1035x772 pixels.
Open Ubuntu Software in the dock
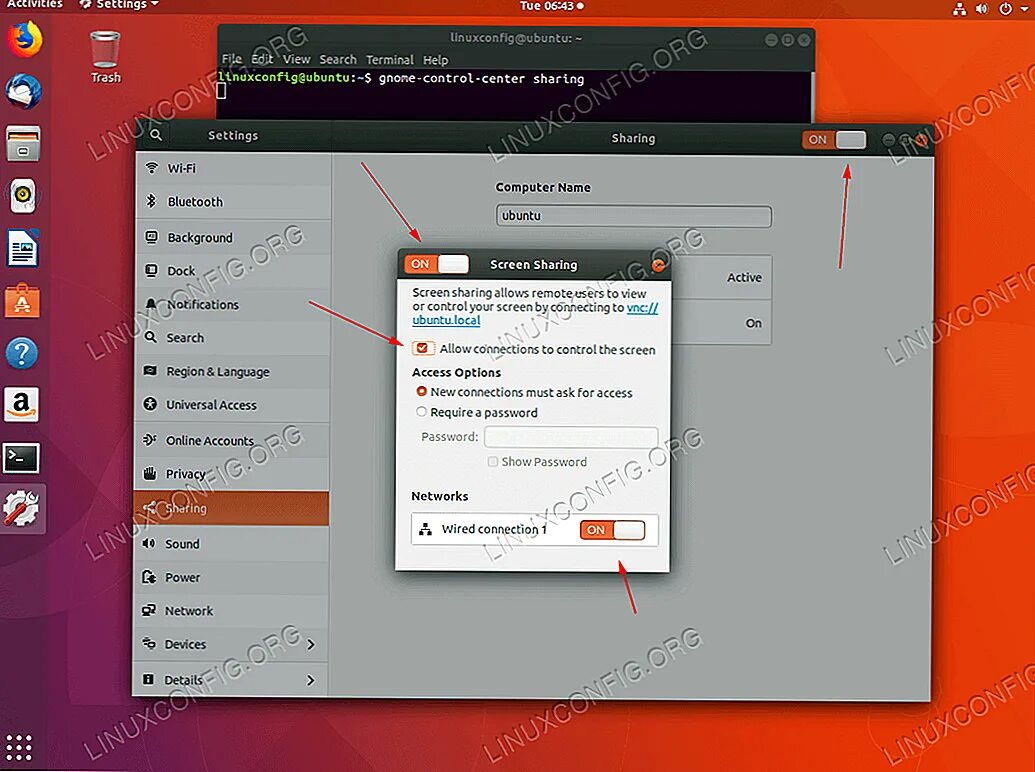22,302
